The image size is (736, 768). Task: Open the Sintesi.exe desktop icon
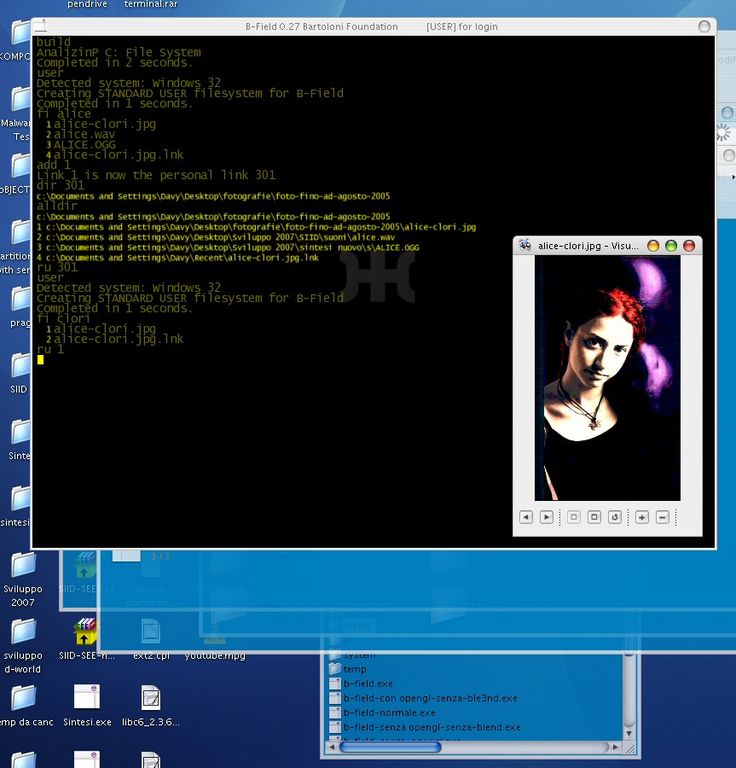[86, 698]
